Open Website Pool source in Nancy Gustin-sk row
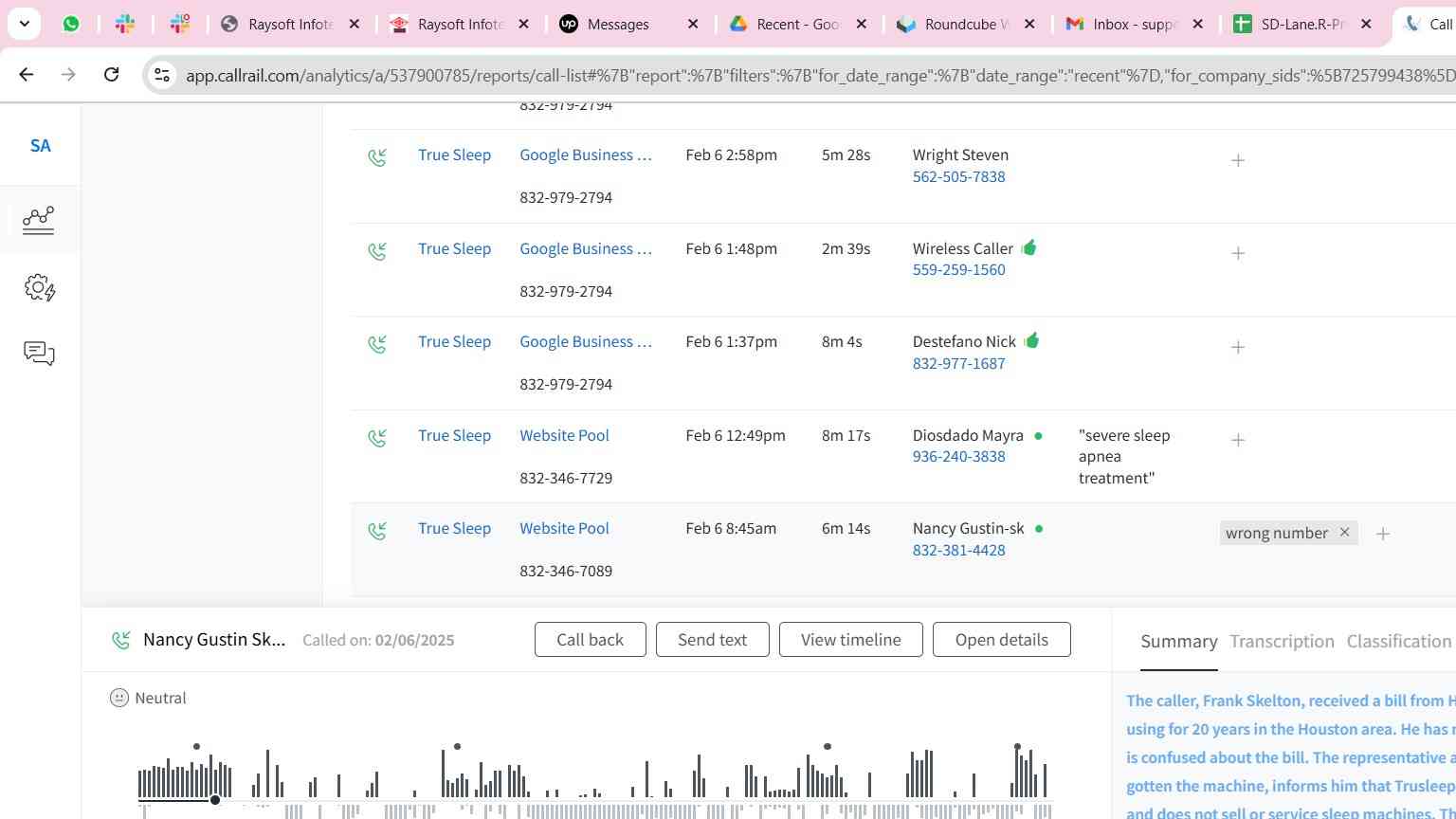Screen dimensions: 1456x819 point(564,528)
